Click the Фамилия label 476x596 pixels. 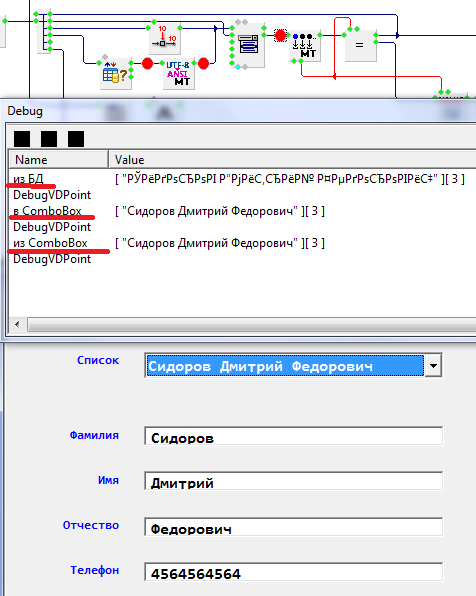tap(94, 435)
